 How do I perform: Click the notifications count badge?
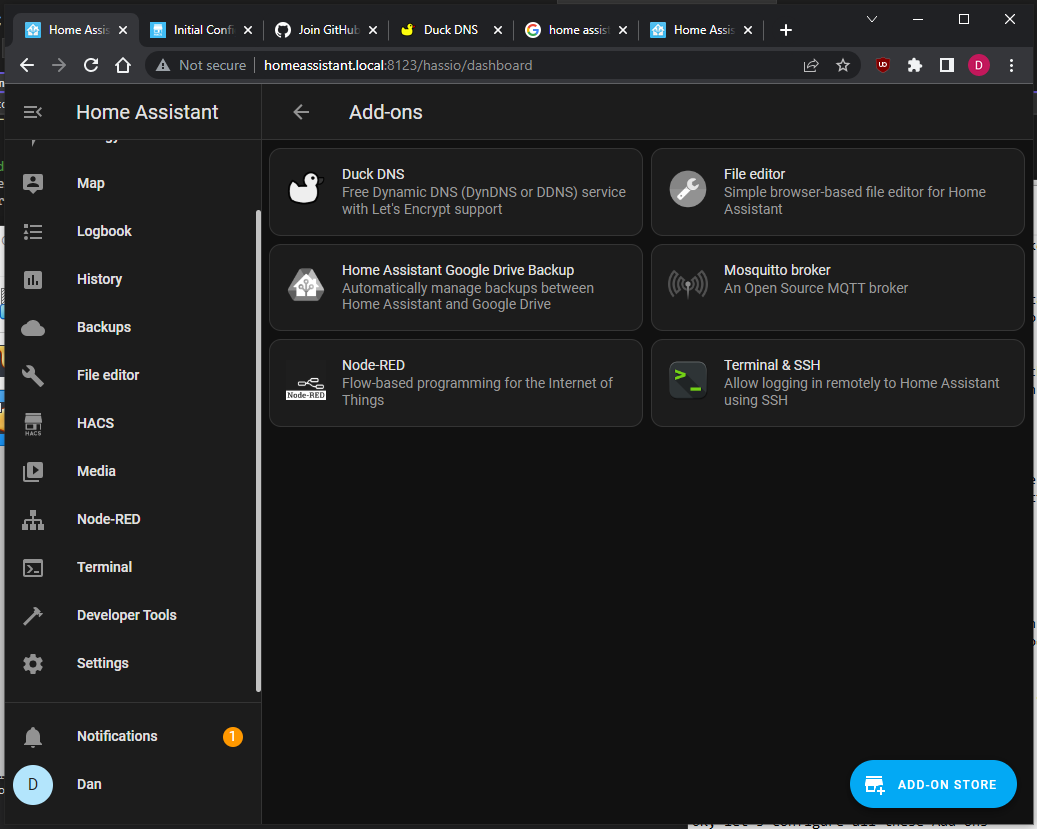click(233, 736)
